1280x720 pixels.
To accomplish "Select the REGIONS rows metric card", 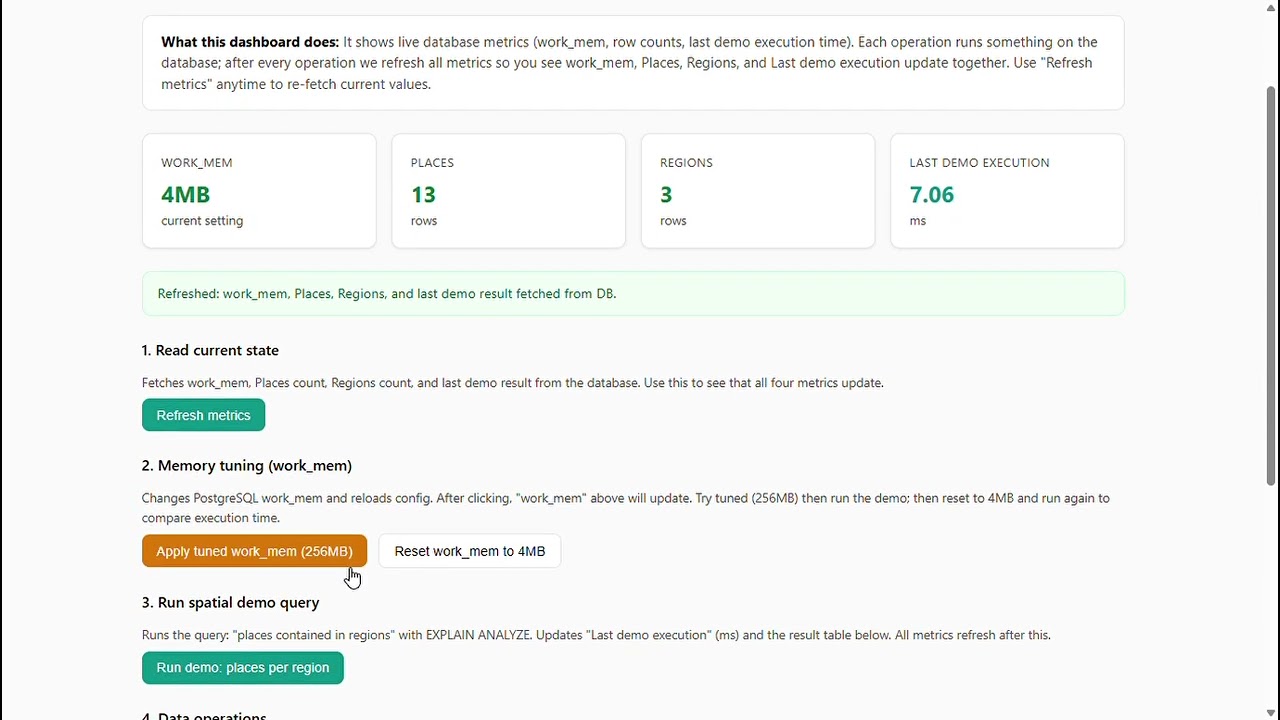I will 758,191.
